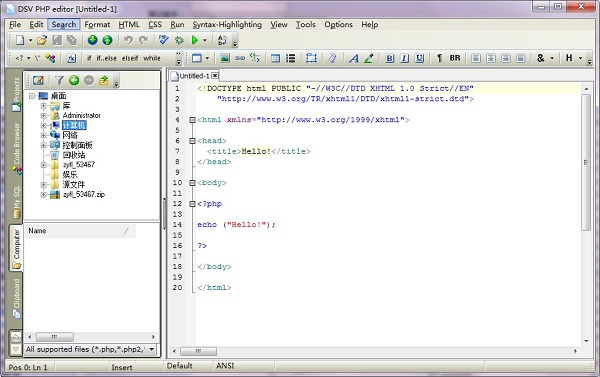600x377 pixels.
Task: Click the green download globe icon
Action: click(x=92, y=40)
